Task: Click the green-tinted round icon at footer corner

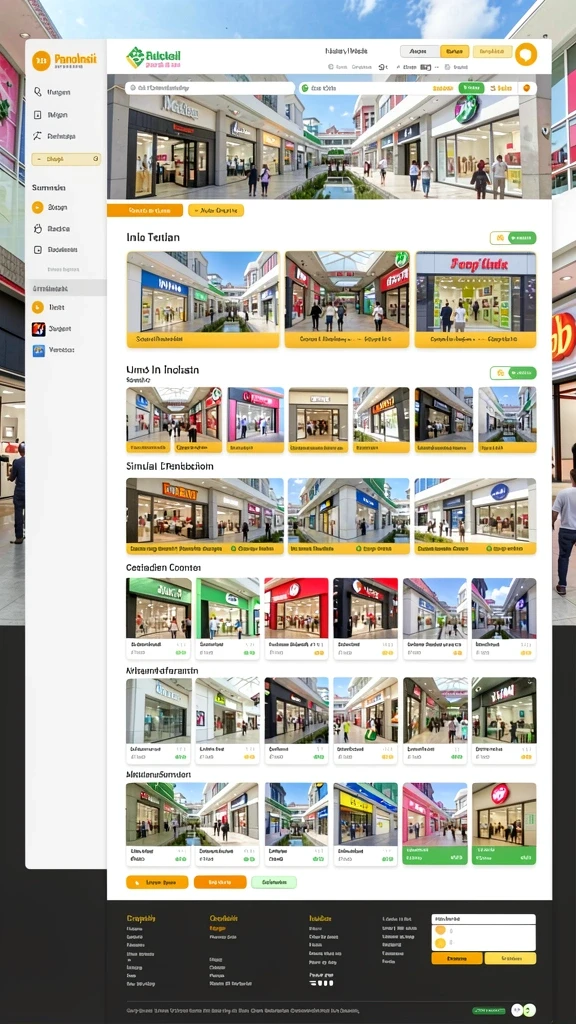Action: [x=530, y=1010]
